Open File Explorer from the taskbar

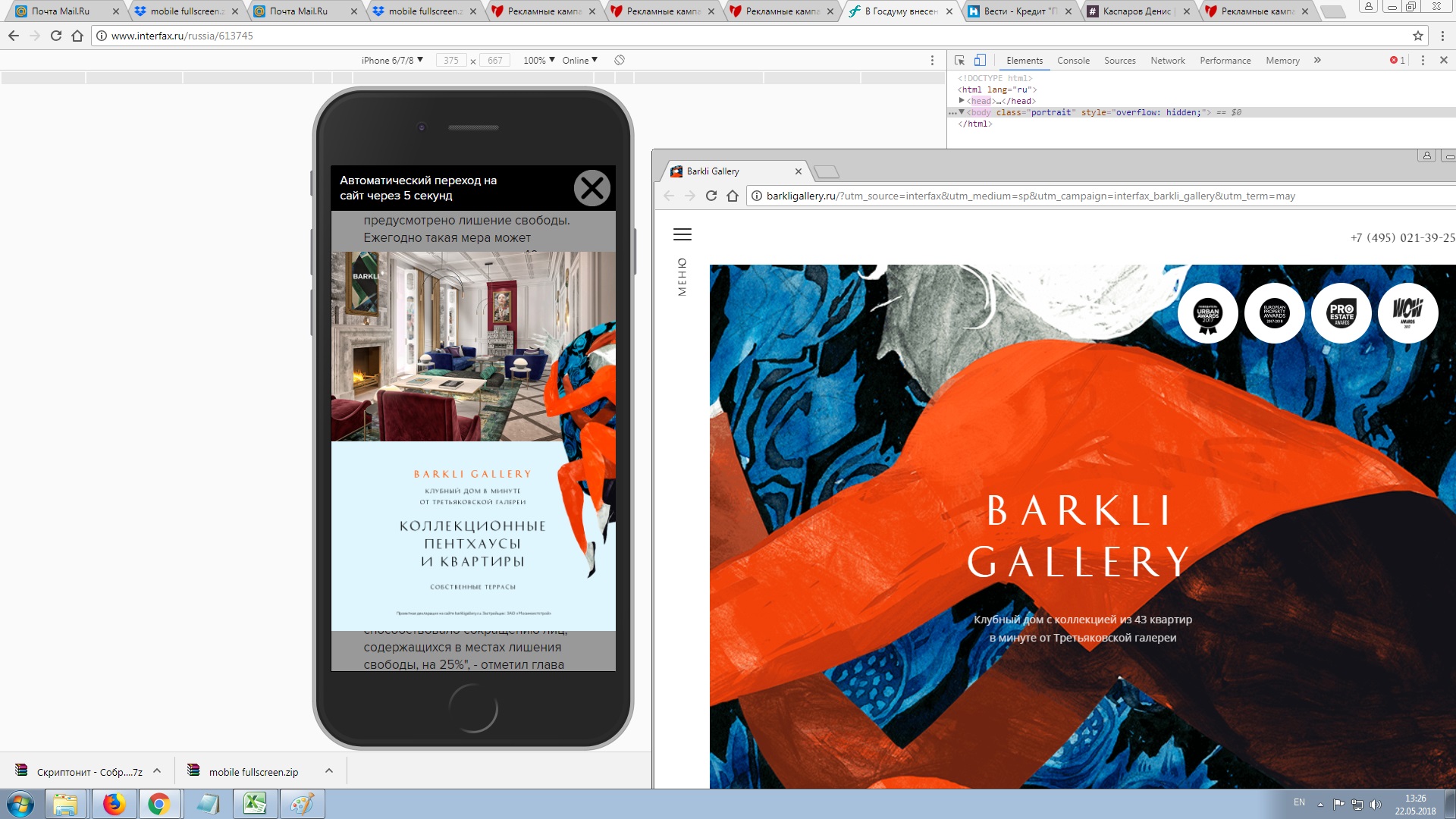pyautogui.click(x=66, y=804)
